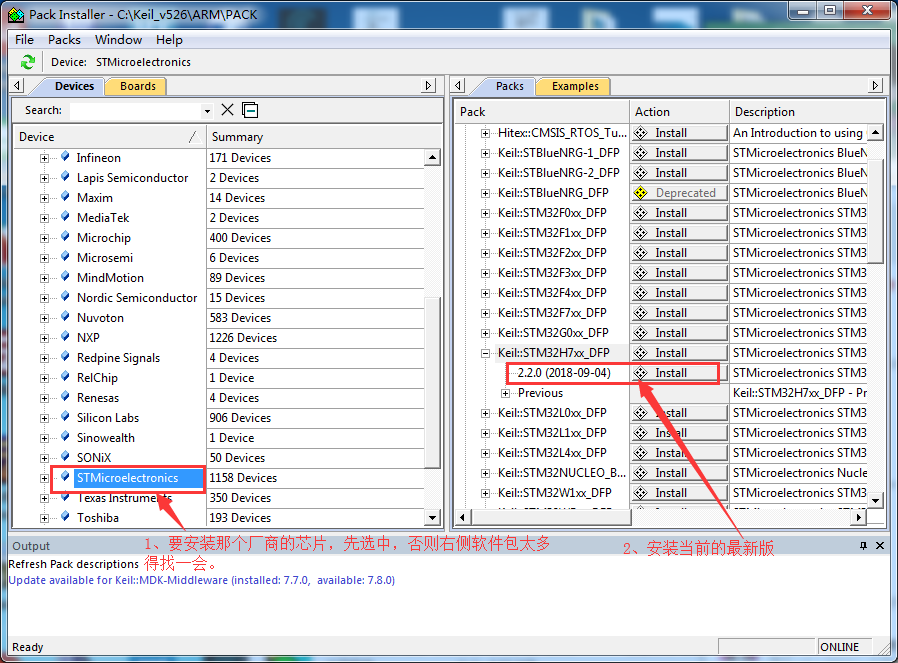Expand the Previous versions node
Screen dimensions: 898x663
pyautogui.click(x=505, y=393)
